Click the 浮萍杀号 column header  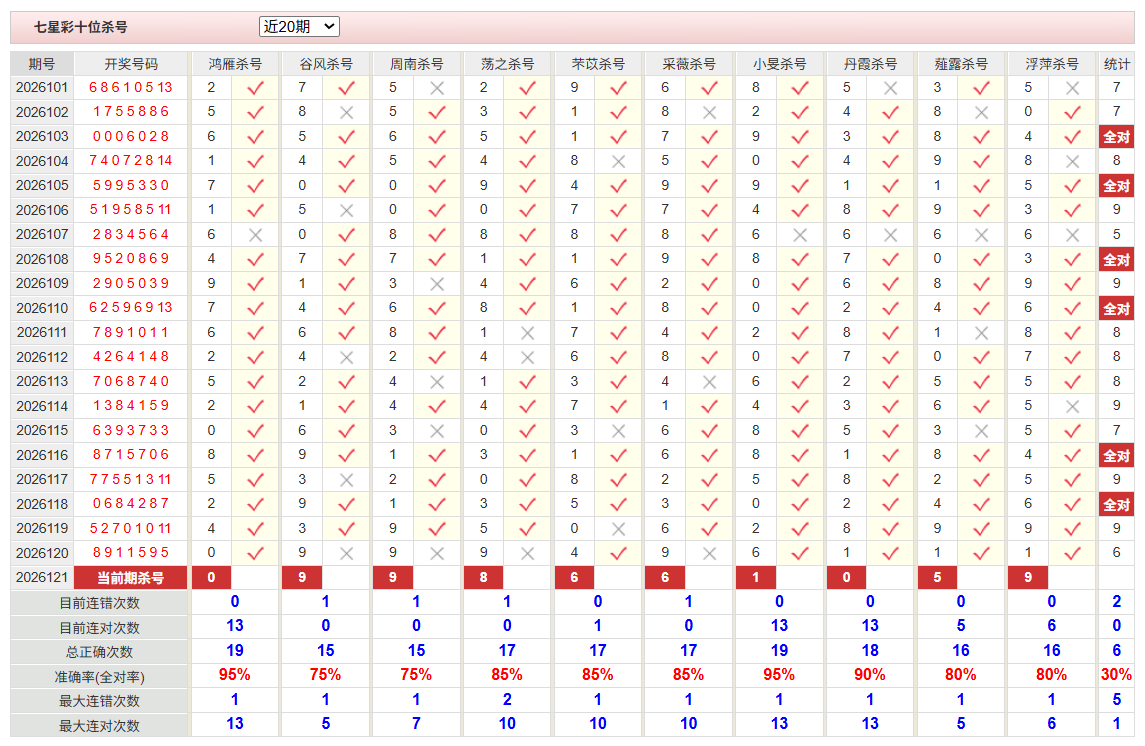pos(1052,64)
